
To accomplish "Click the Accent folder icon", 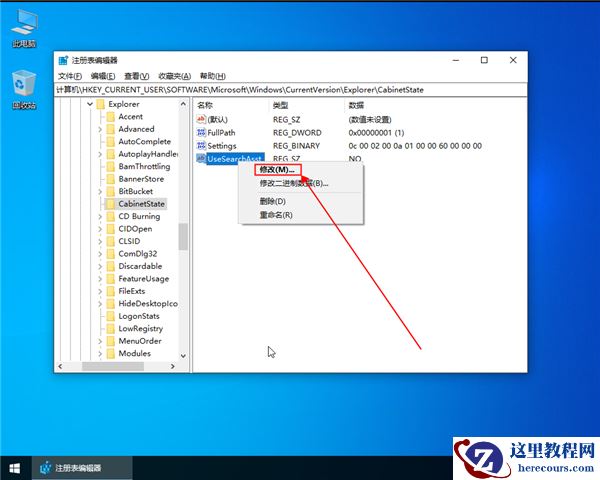I will point(111,116).
